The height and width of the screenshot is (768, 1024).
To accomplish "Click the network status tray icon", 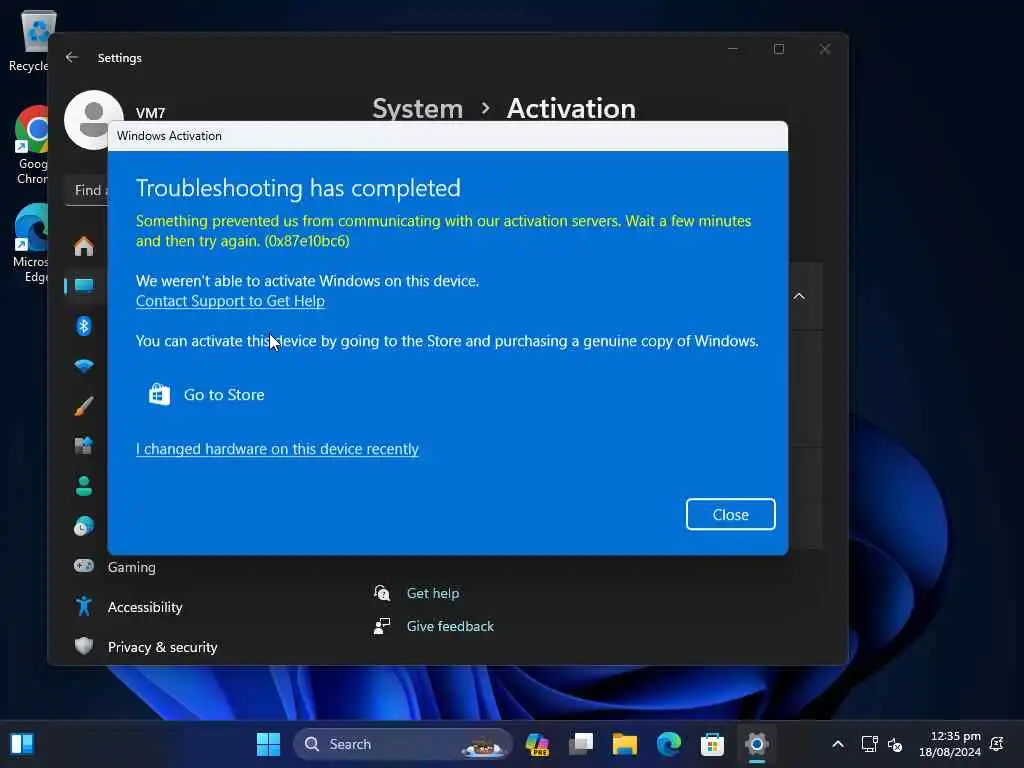I will (869, 744).
